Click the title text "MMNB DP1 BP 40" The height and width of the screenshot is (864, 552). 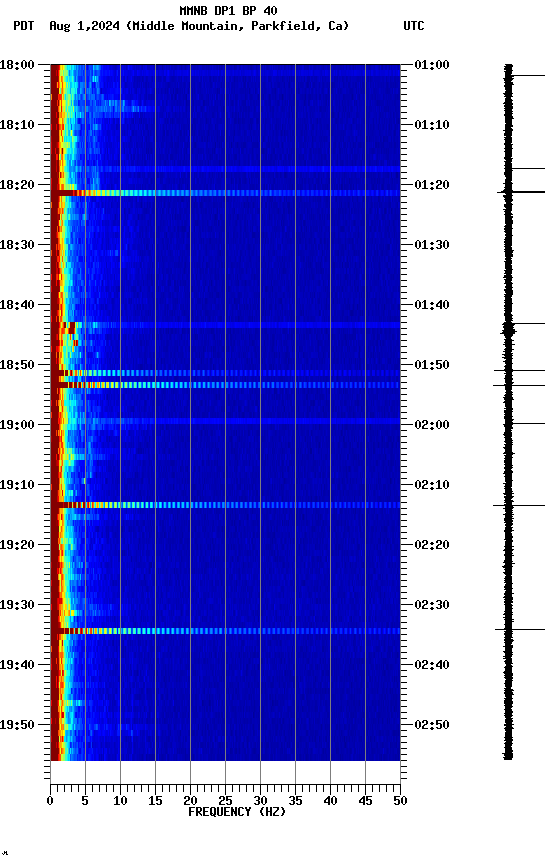coord(228,10)
